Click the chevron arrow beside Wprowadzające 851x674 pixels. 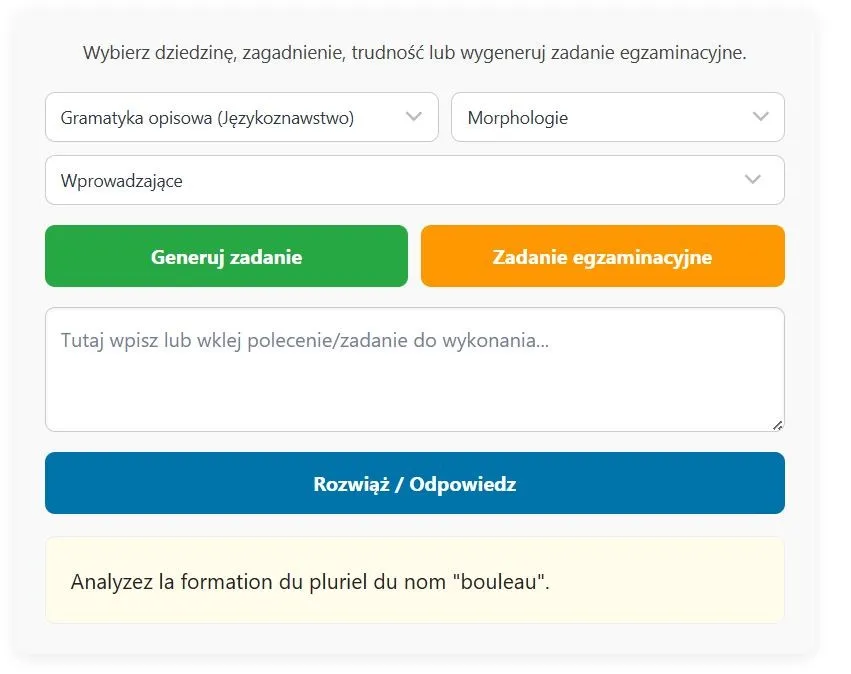[754, 180]
